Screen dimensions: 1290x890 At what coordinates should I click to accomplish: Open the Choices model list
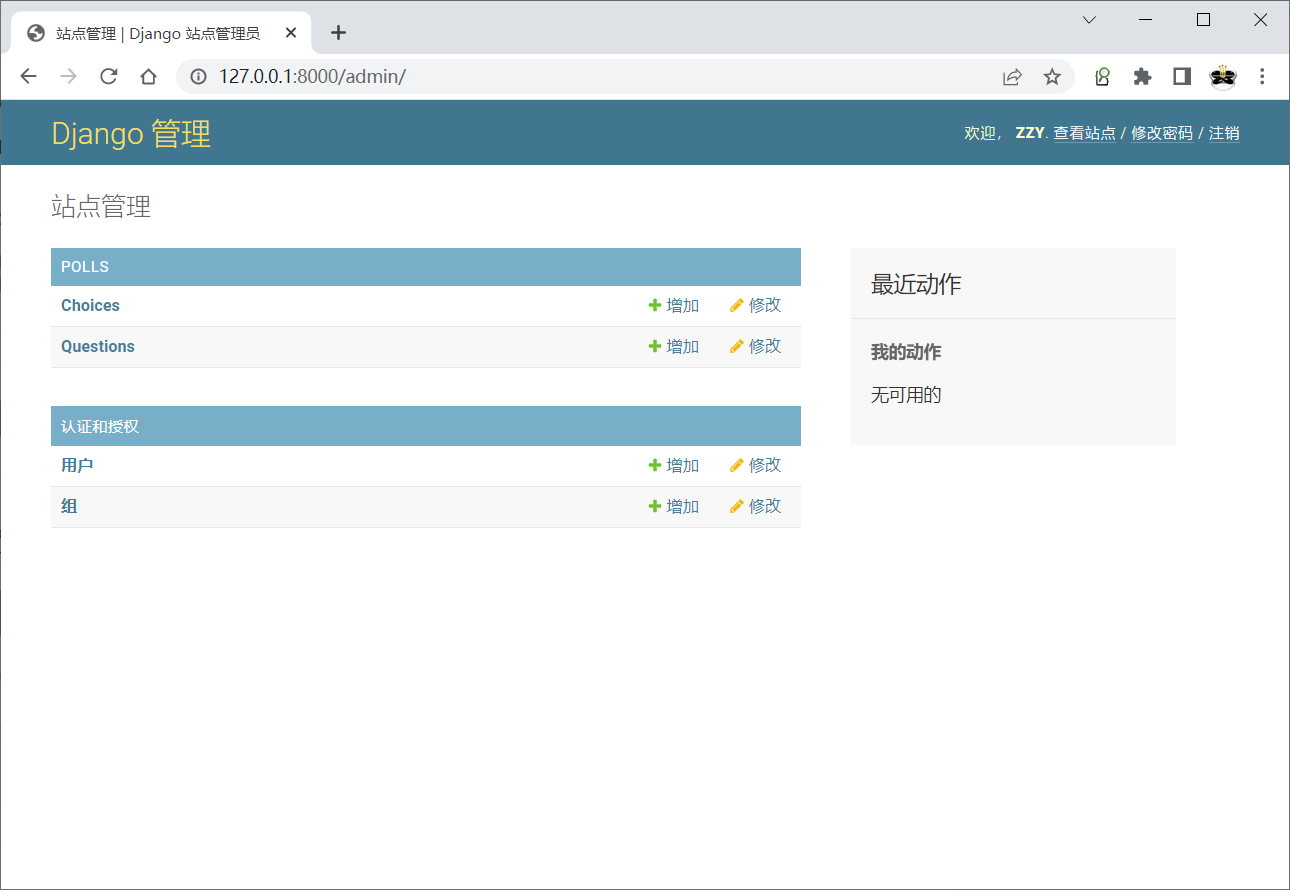coord(90,306)
